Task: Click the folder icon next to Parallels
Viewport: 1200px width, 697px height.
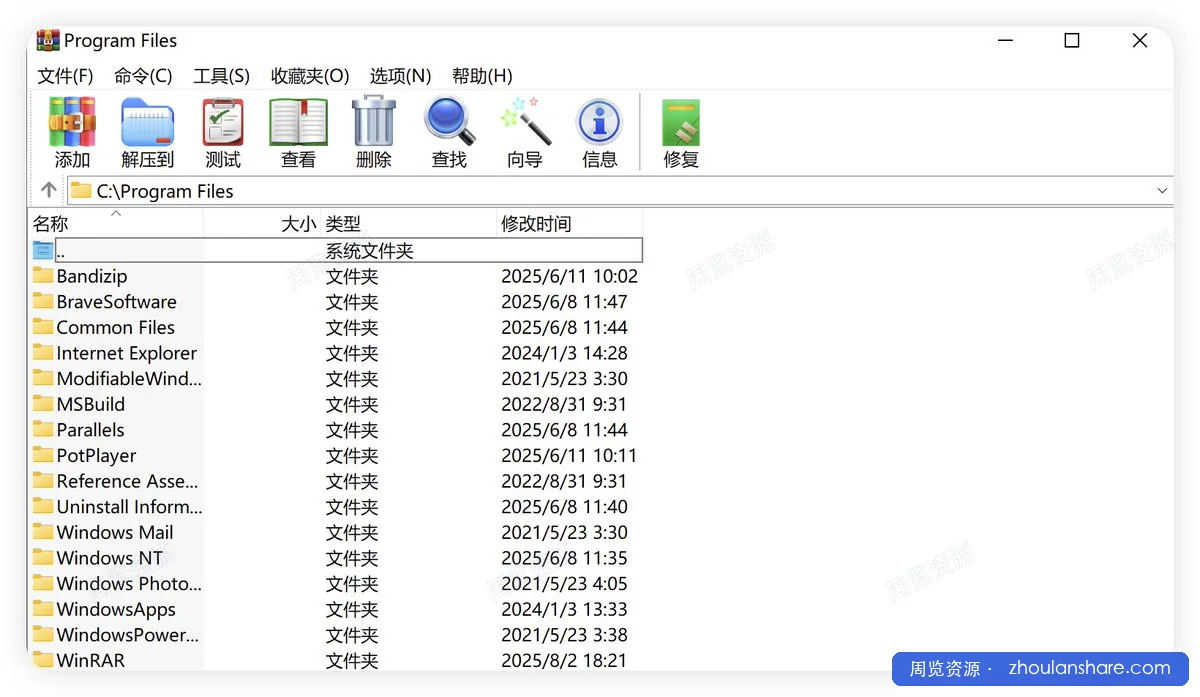Action: click(42, 429)
